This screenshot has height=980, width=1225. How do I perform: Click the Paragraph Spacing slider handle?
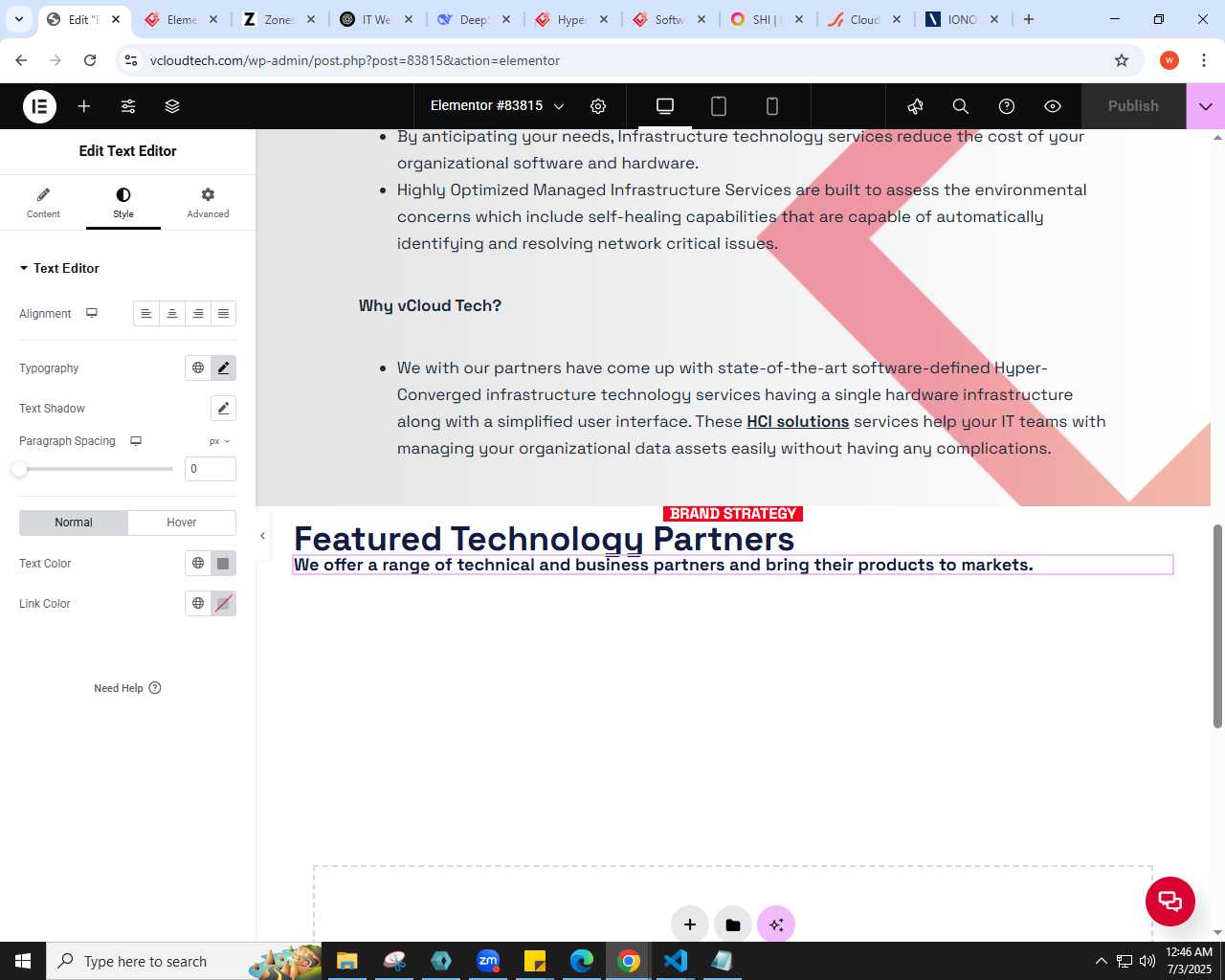click(x=19, y=469)
